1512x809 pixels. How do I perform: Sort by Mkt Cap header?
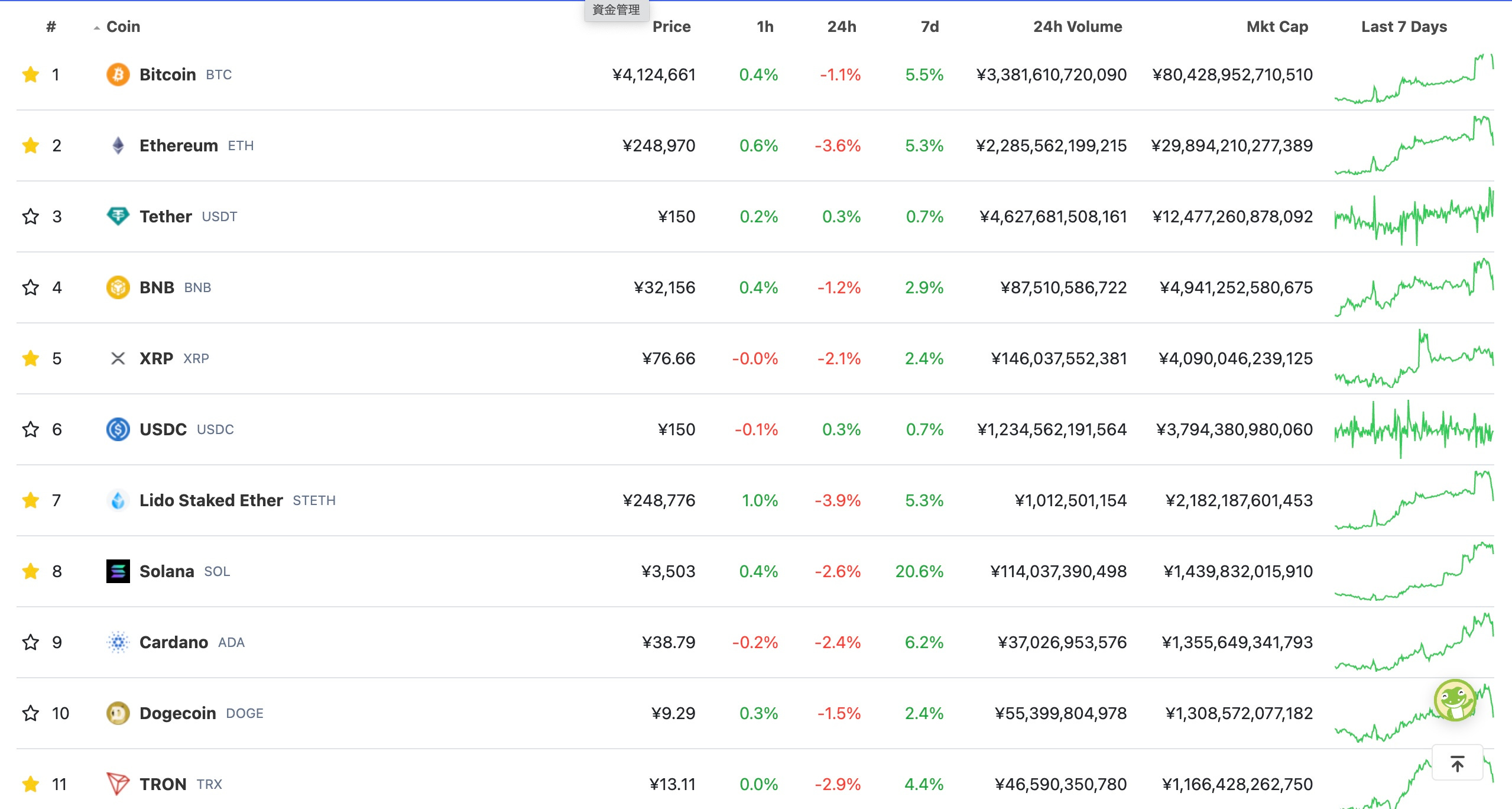tap(1277, 27)
